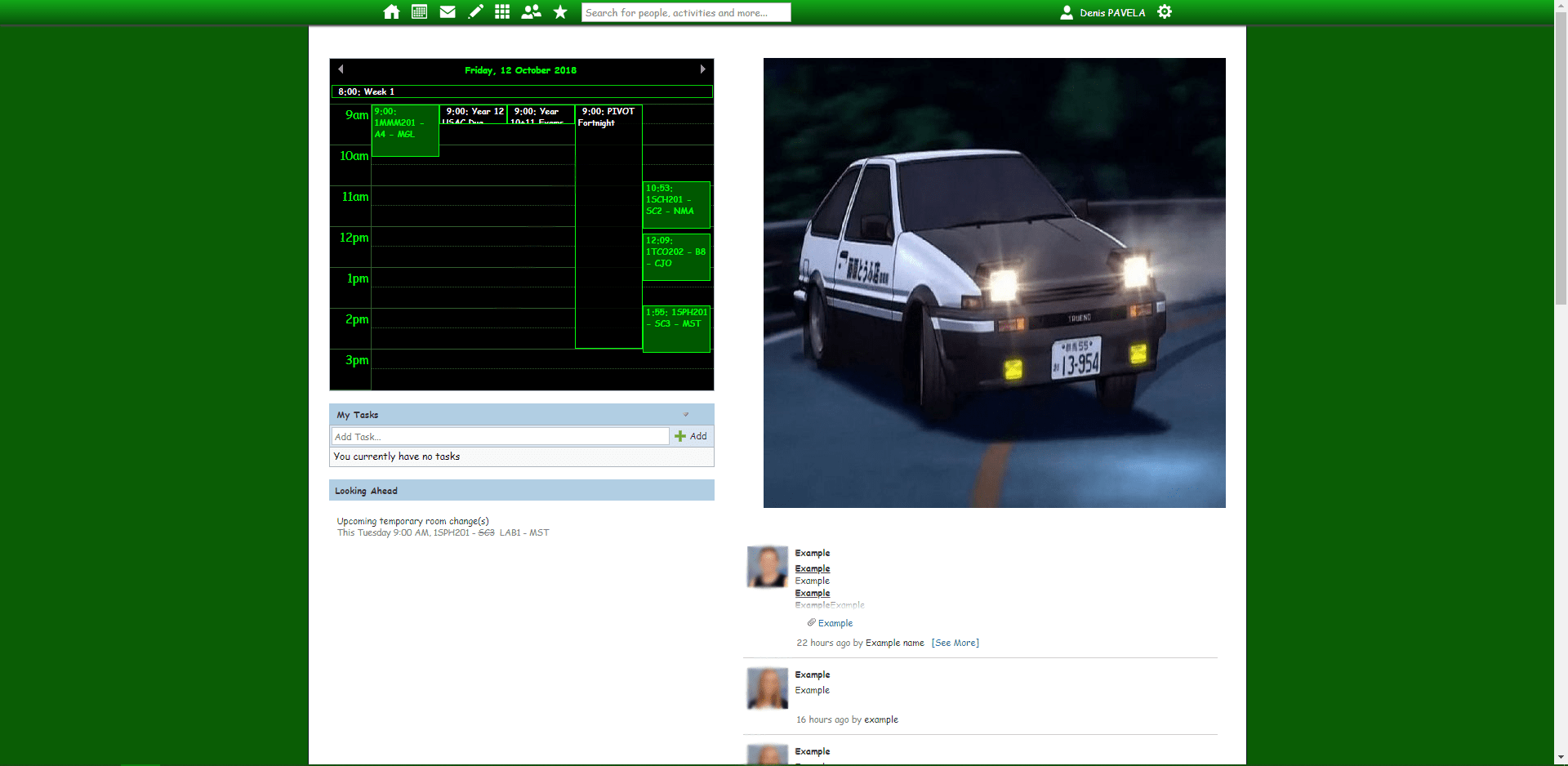Screen dimensions: 1568x766
Task: Click the 'You currently have no tasks' message
Action: tap(397, 456)
